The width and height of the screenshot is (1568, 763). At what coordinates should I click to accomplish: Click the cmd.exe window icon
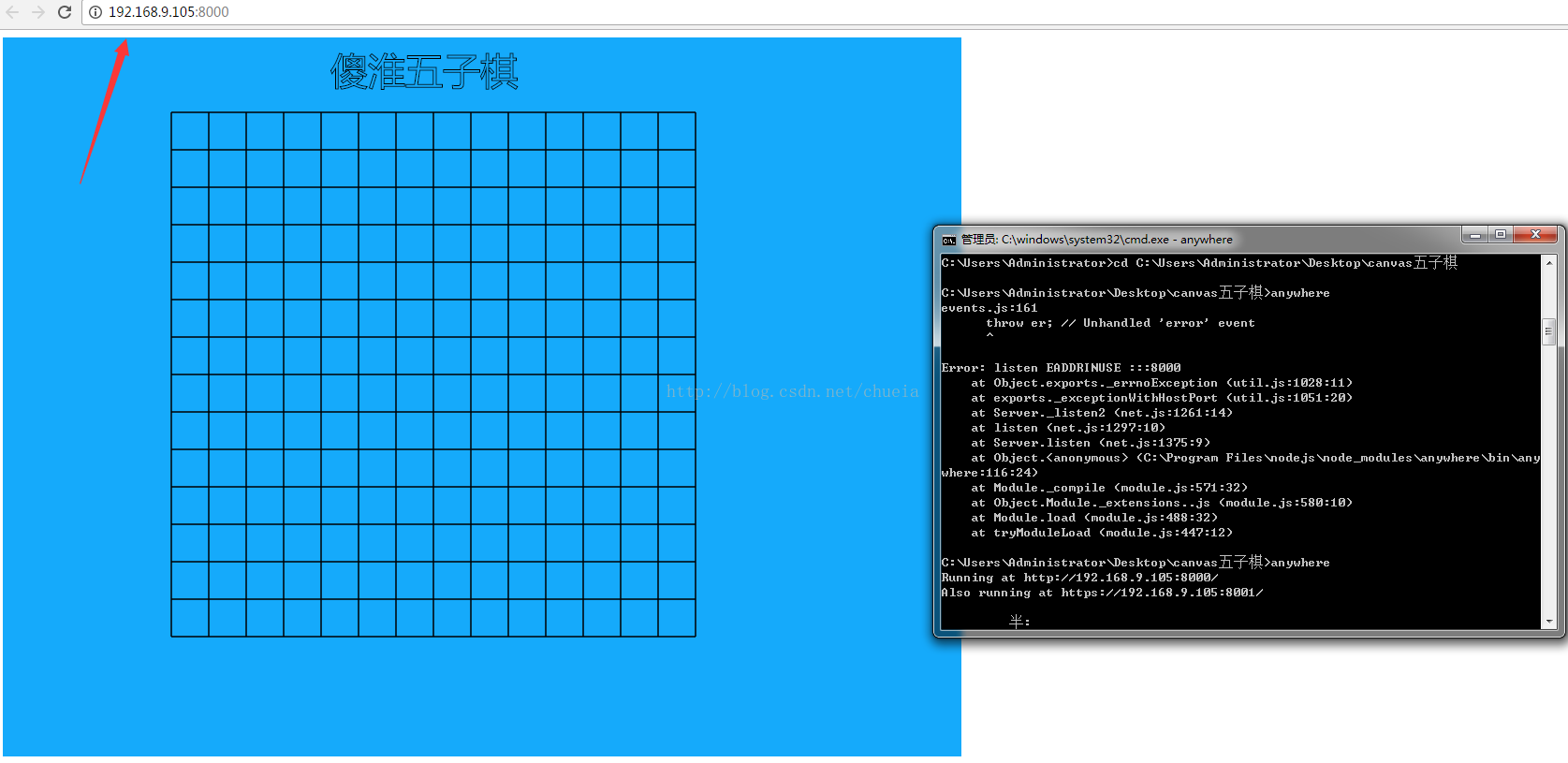[948, 240]
